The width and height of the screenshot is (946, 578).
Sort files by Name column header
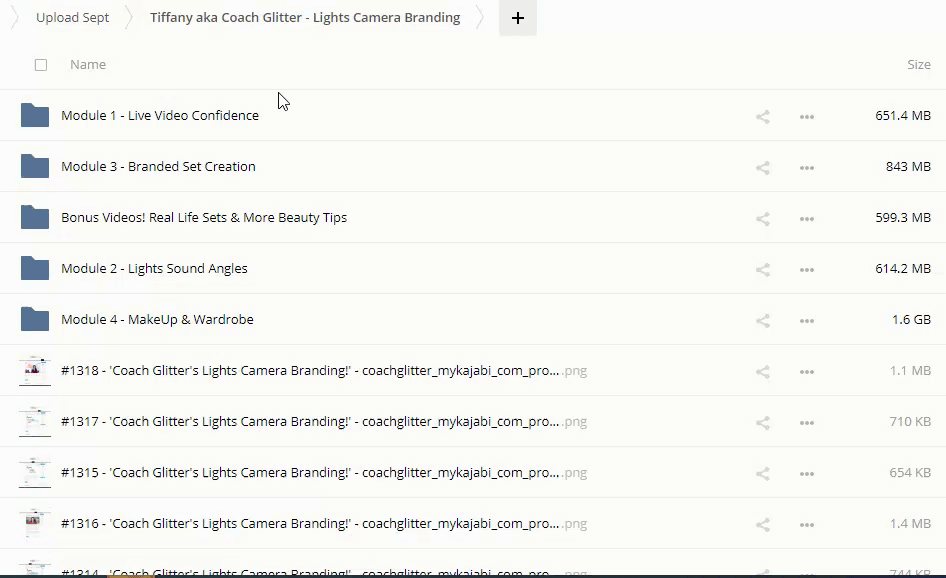click(88, 65)
